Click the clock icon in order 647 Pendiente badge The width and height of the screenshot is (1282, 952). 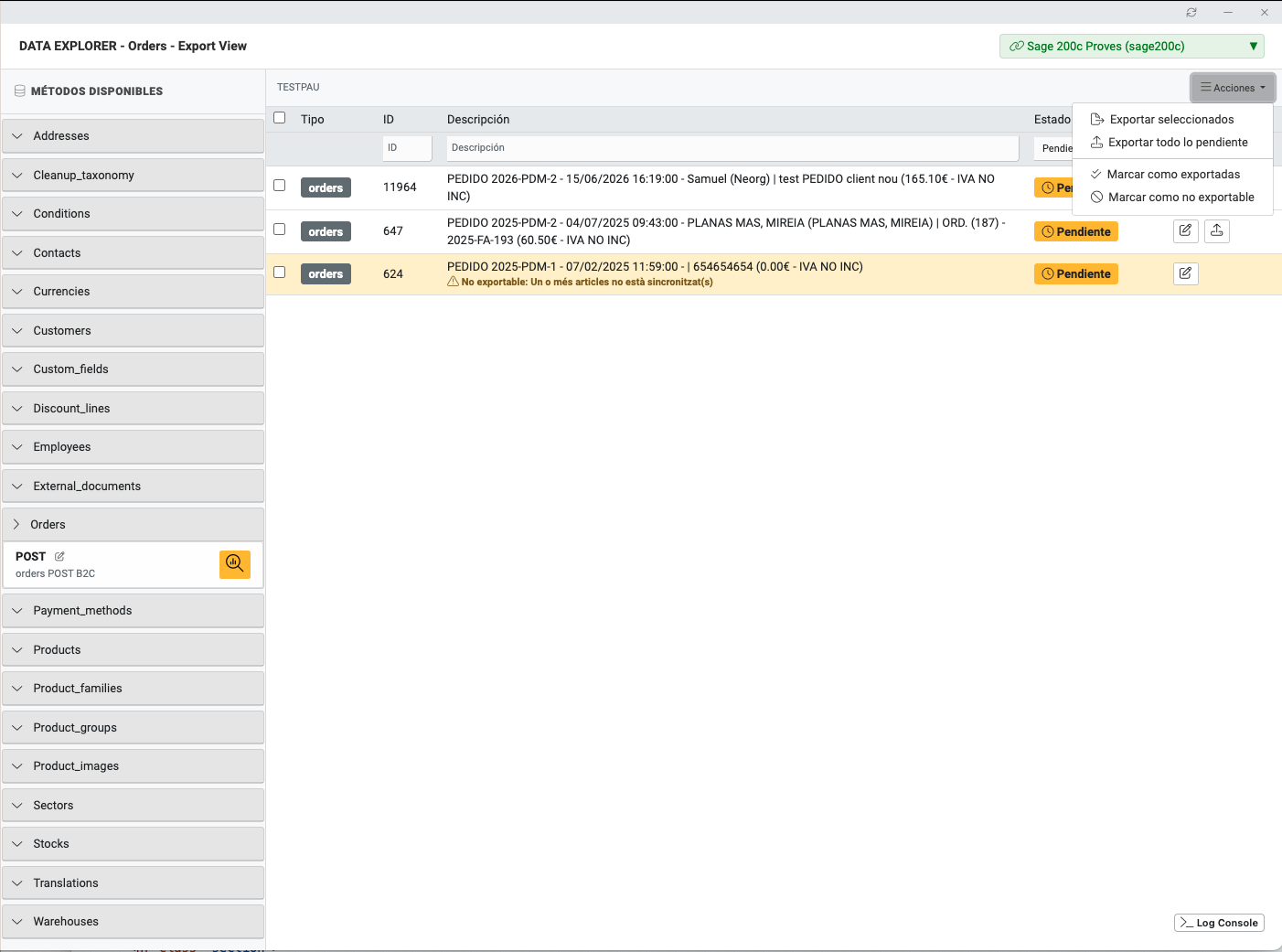(x=1048, y=231)
